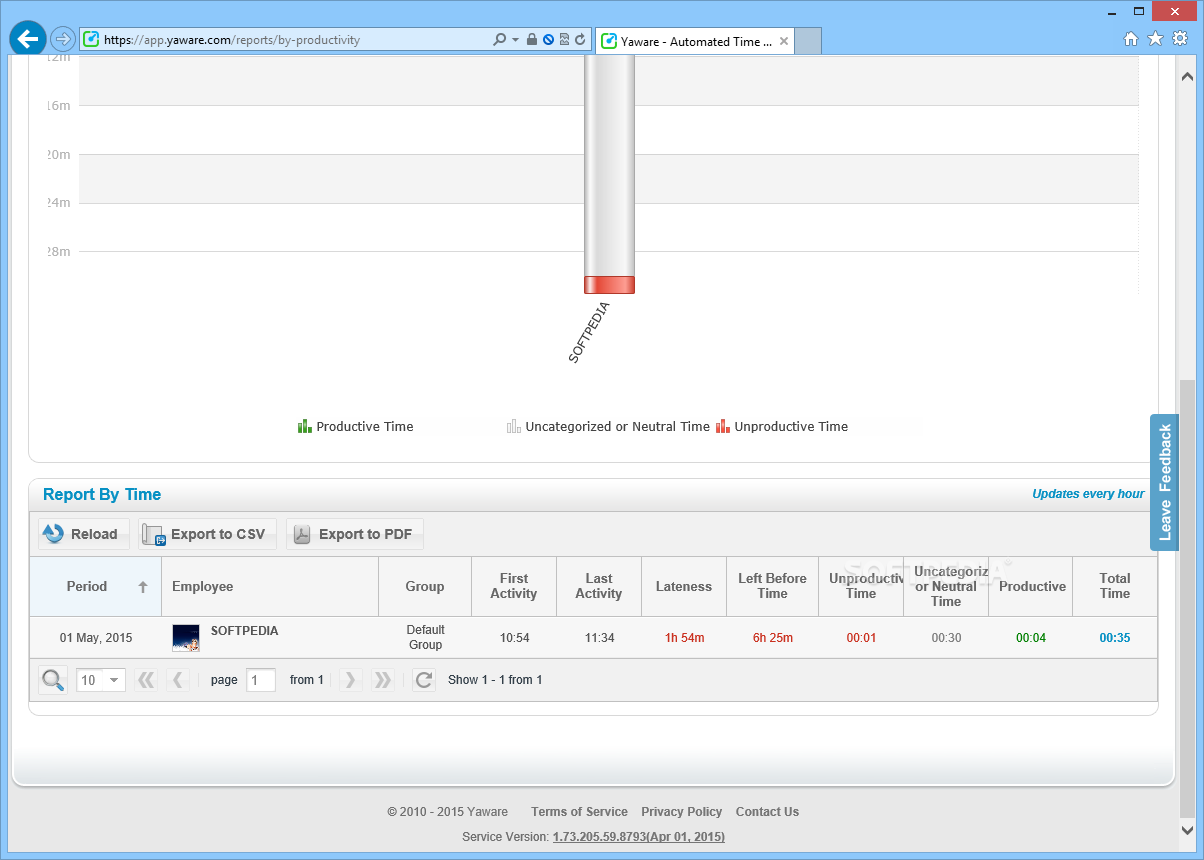Viewport: 1204px width, 860px height.
Task: Toggle the Productive Time legend entry
Action: point(355,426)
